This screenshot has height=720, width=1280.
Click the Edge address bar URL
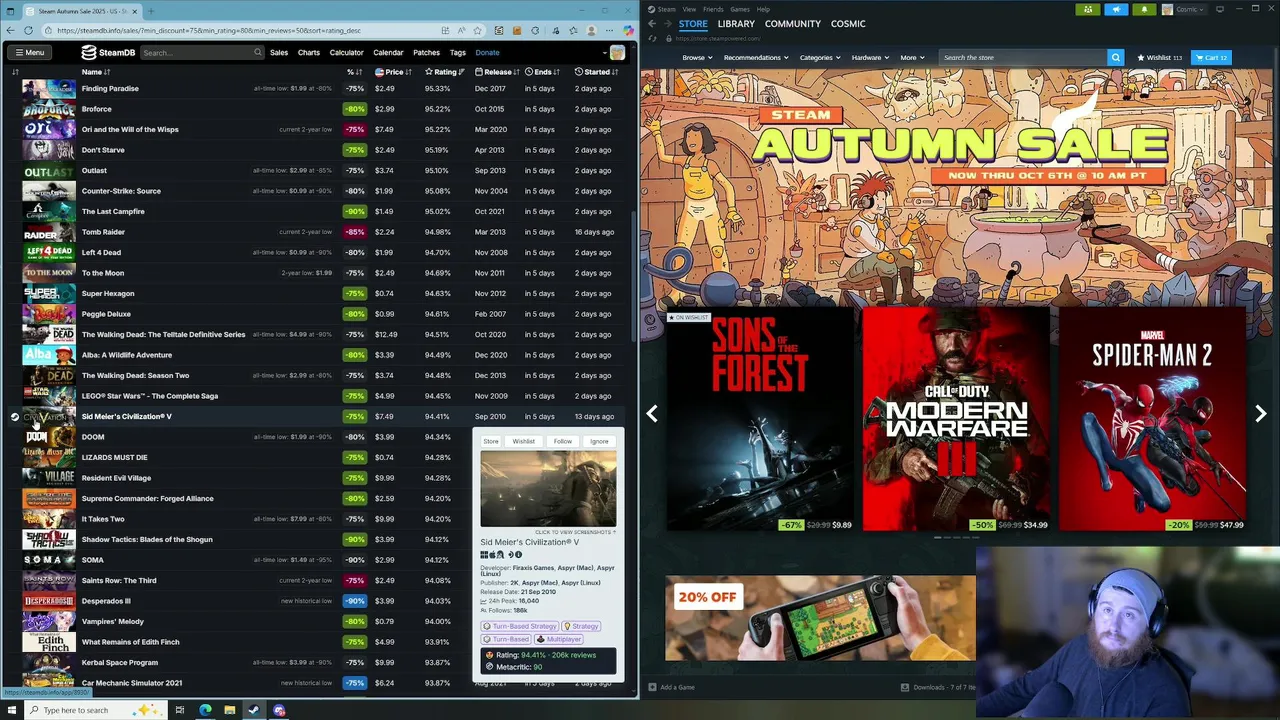[209, 30]
